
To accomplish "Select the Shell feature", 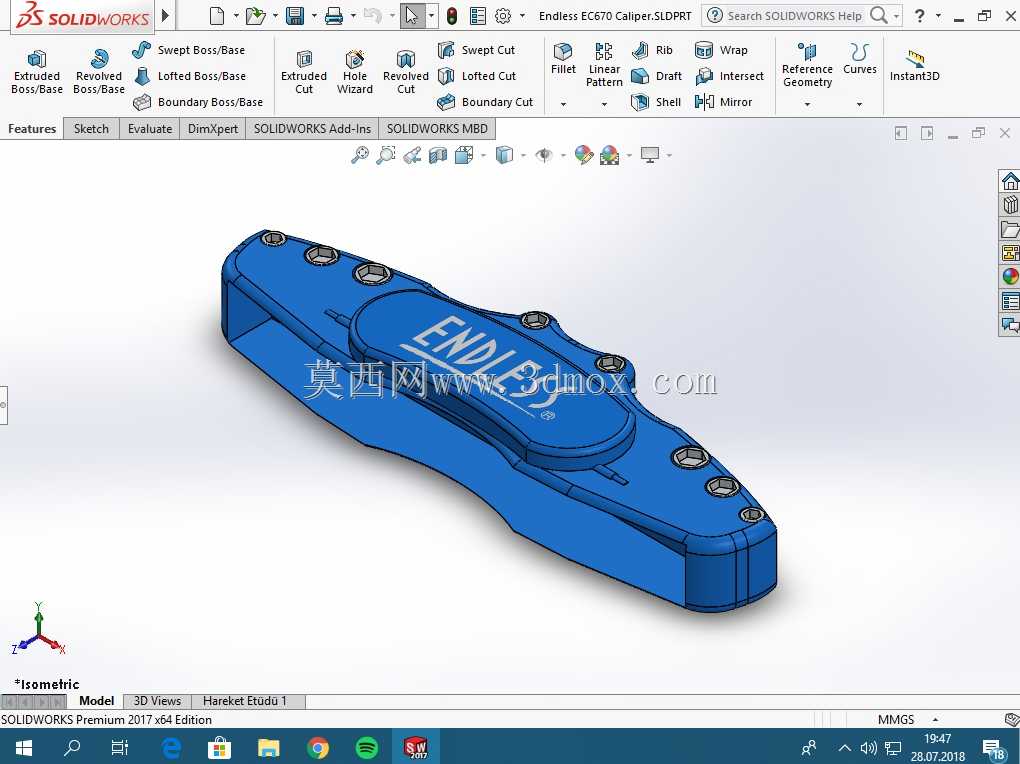I will click(x=656, y=102).
